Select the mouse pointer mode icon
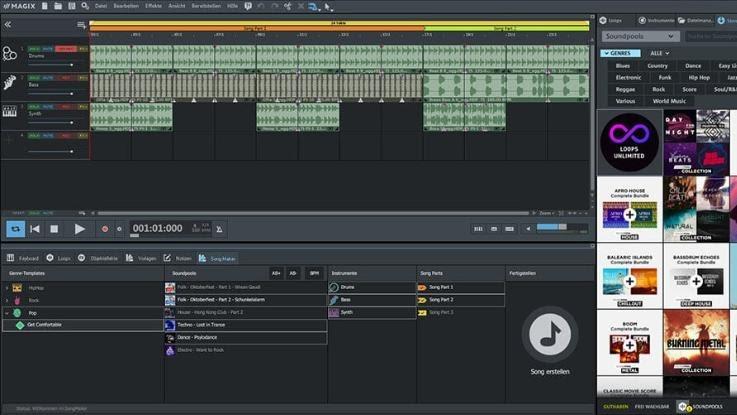Screen dimensions: 737x415 click(328, 7)
